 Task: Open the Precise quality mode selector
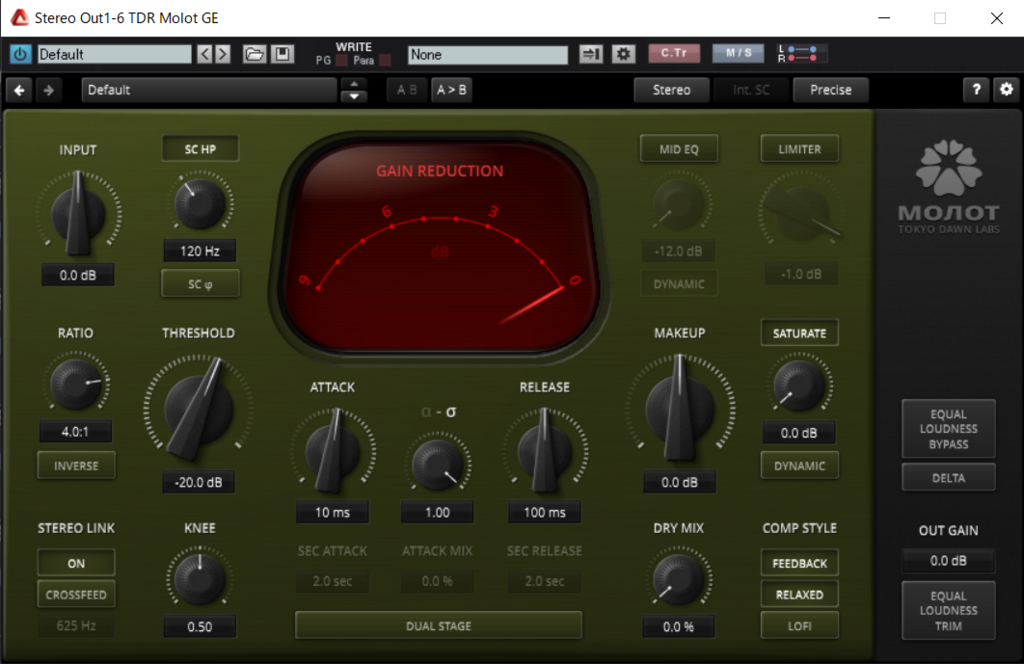pos(831,89)
